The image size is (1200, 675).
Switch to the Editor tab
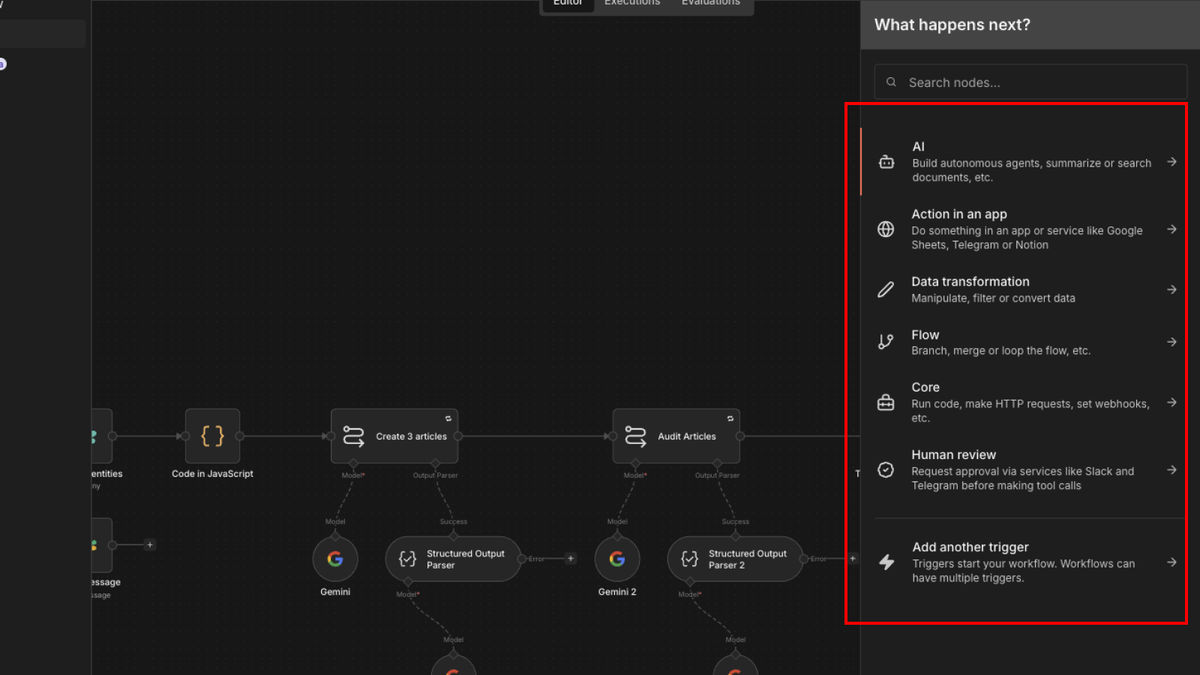568,3
